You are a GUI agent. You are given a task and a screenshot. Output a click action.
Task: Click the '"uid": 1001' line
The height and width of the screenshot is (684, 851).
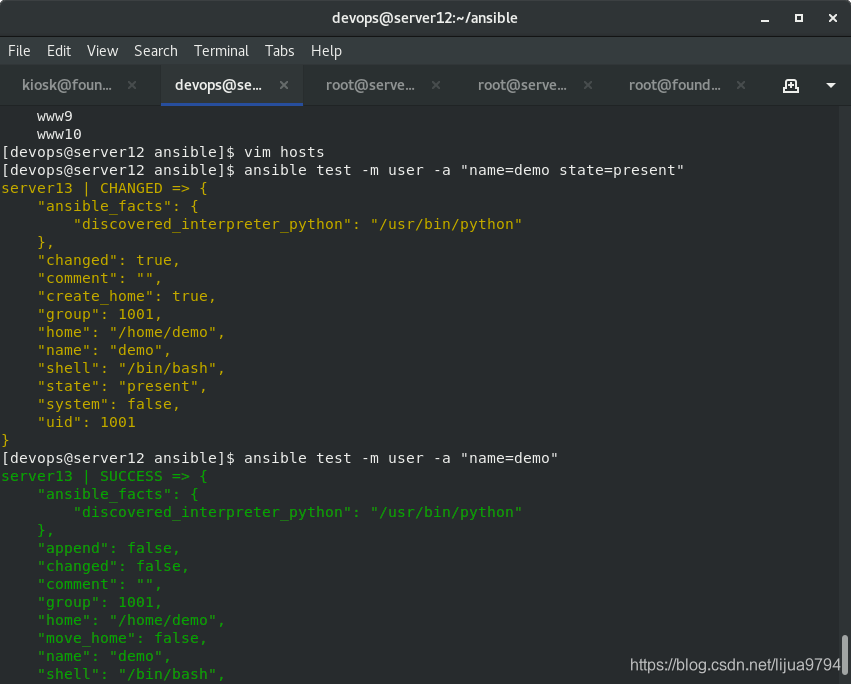86,422
